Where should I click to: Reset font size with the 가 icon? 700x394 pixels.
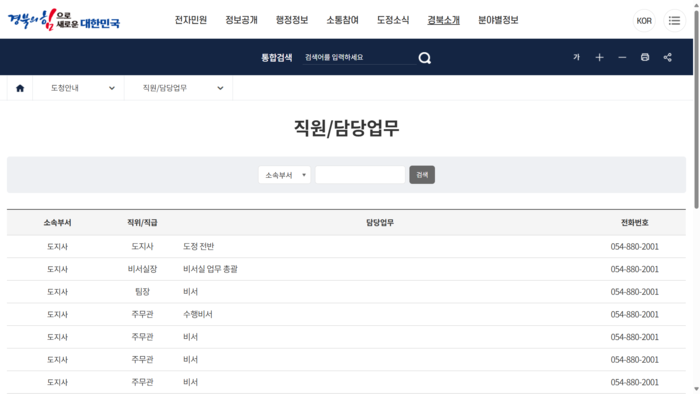click(x=576, y=57)
